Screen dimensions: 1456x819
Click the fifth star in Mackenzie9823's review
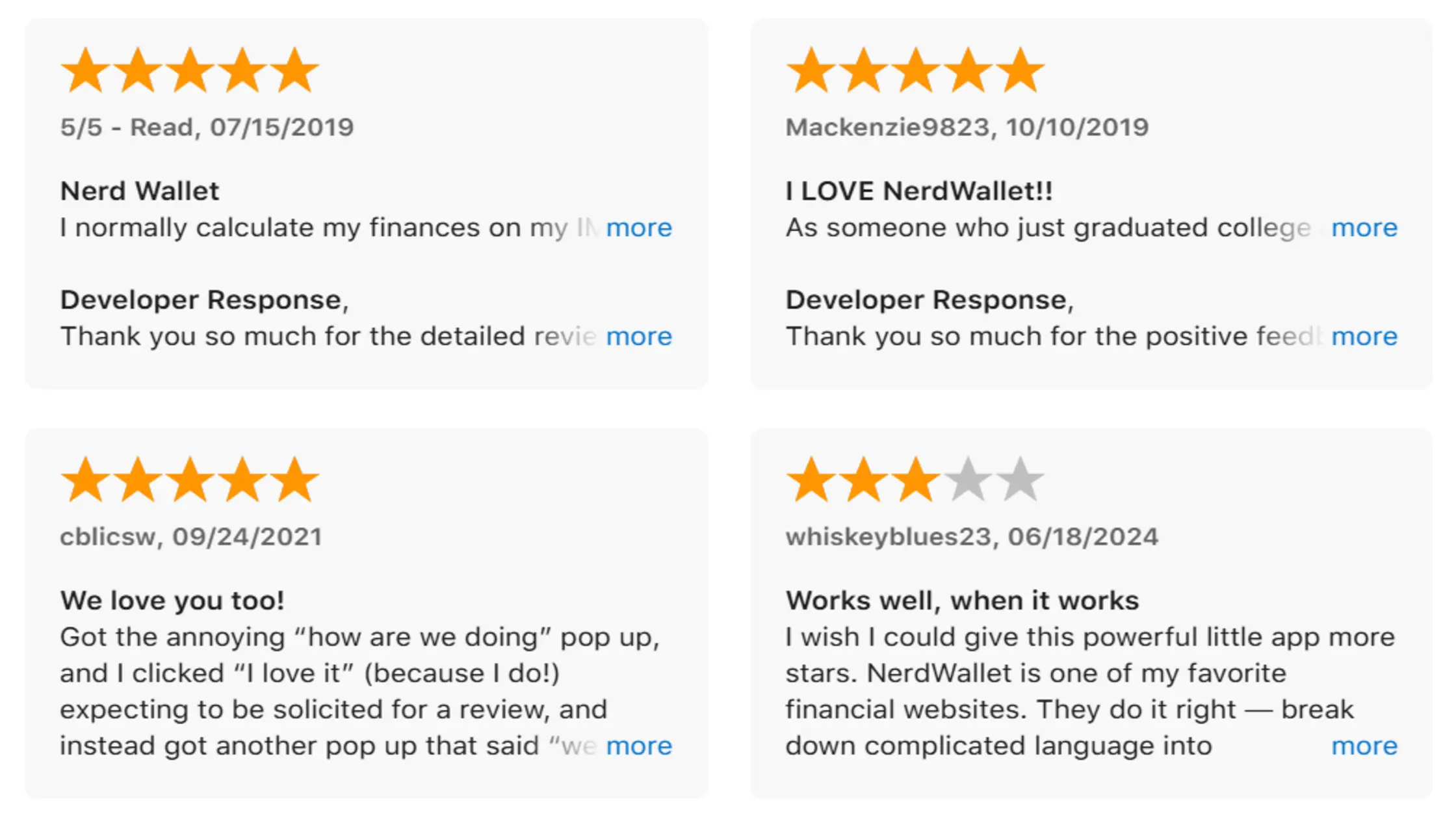1020,71
